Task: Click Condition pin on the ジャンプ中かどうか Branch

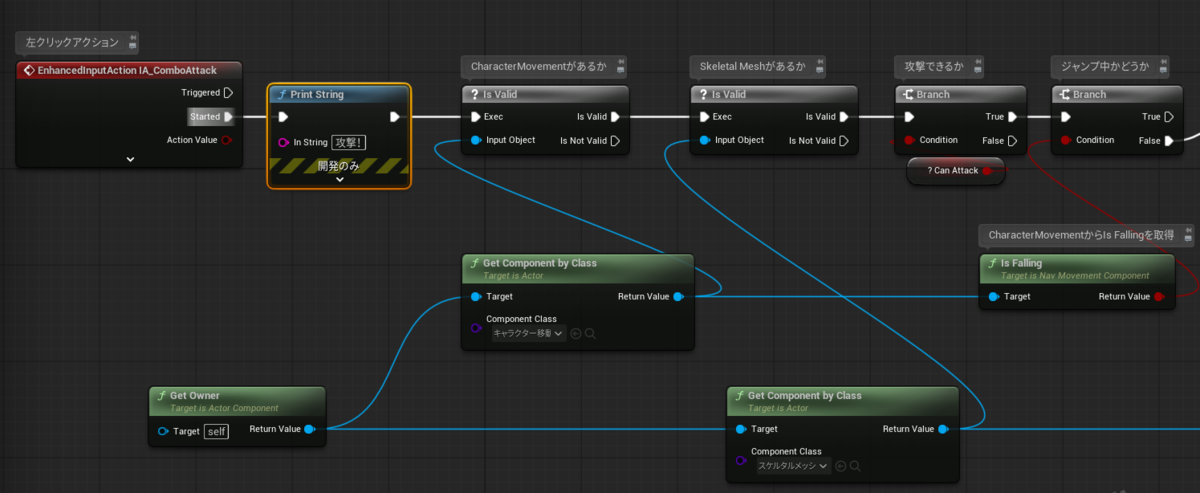Action: (x=1066, y=140)
